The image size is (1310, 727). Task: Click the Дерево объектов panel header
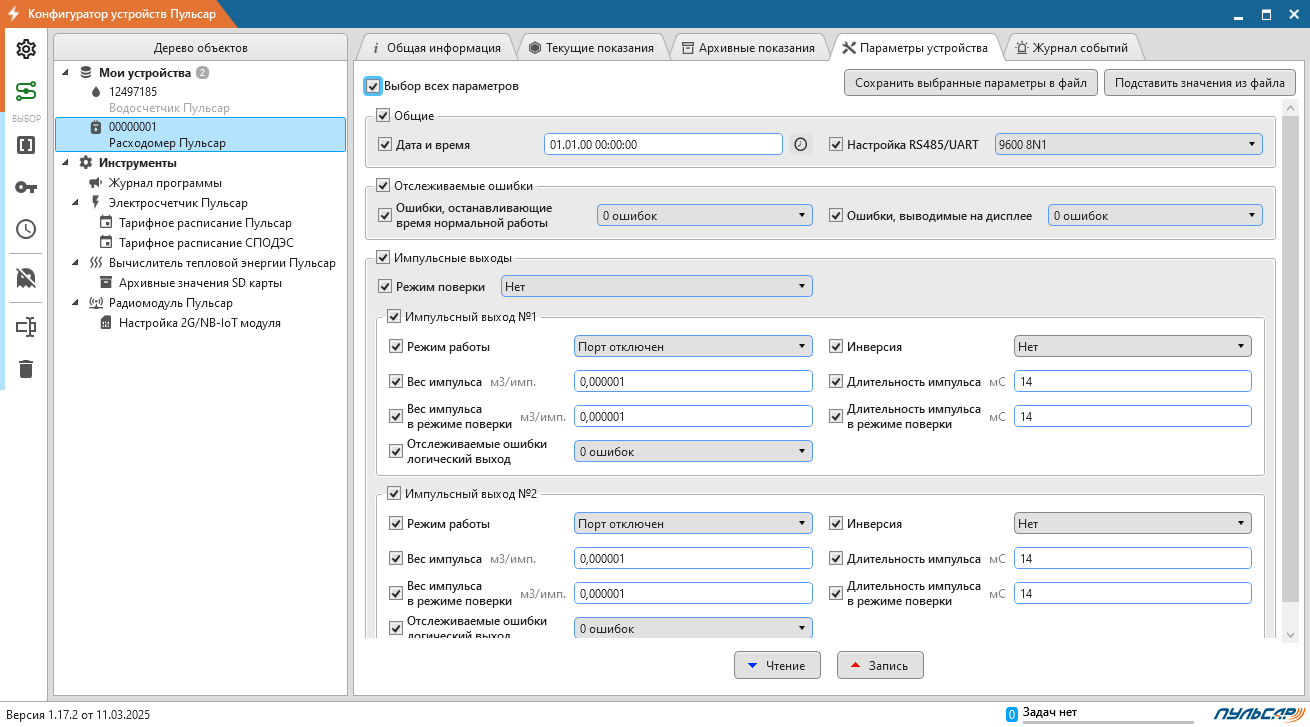pyautogui.click(x=201, y=48)
